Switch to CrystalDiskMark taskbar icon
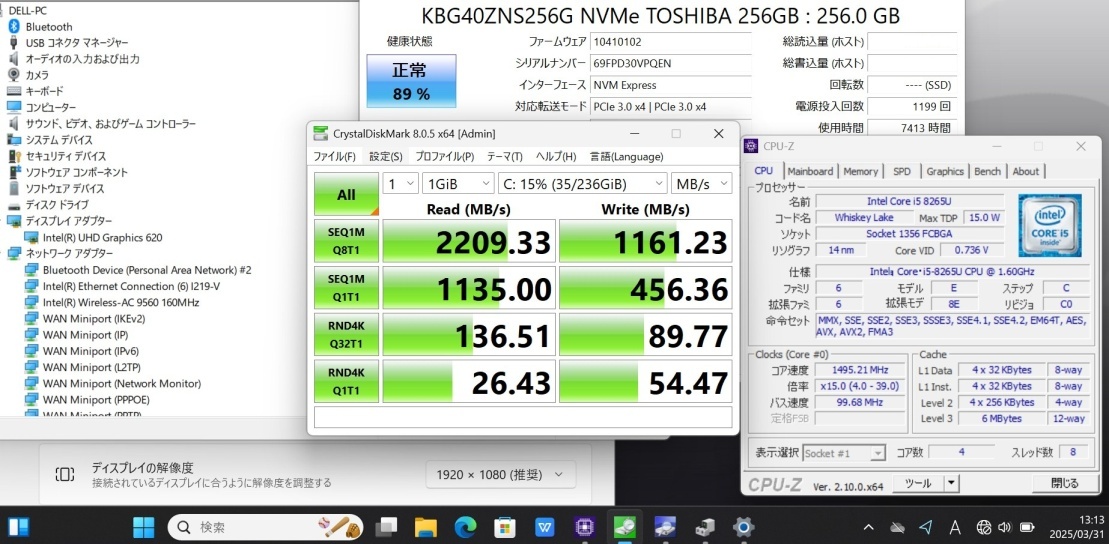1109x544 pixels. [625, 527]
